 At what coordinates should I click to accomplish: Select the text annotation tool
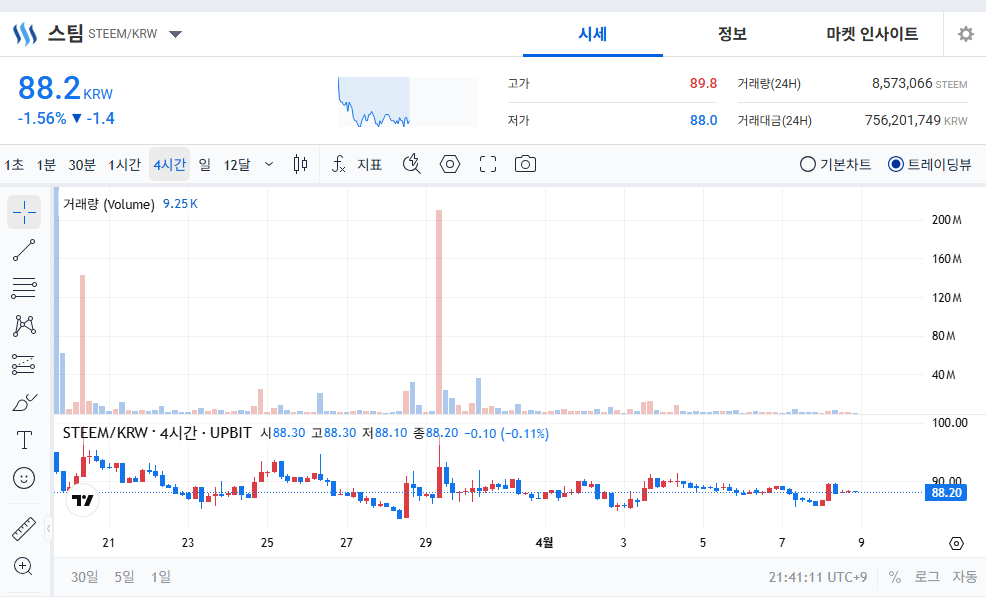24,440
